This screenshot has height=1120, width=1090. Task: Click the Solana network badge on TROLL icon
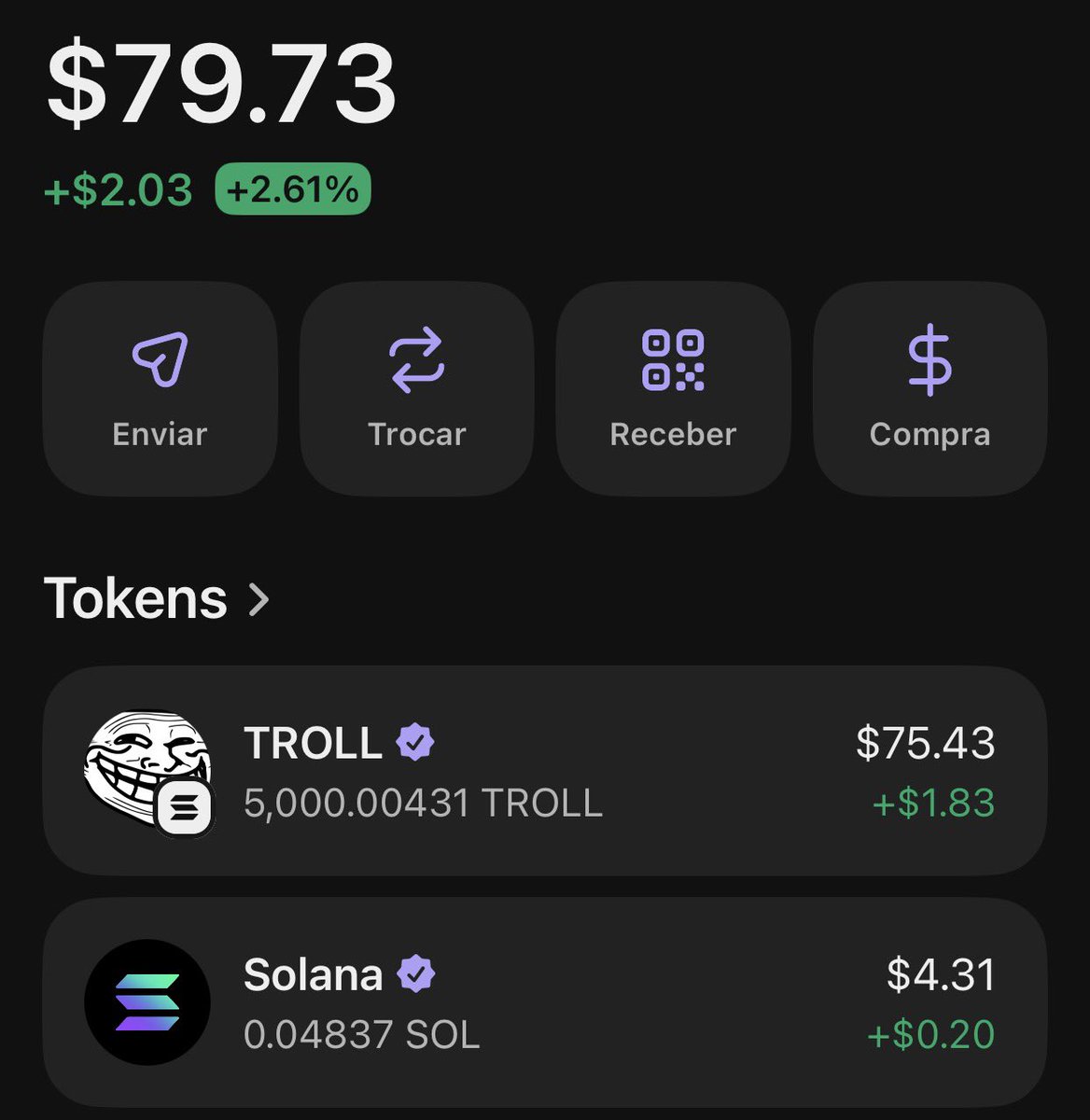coord(185,807)
